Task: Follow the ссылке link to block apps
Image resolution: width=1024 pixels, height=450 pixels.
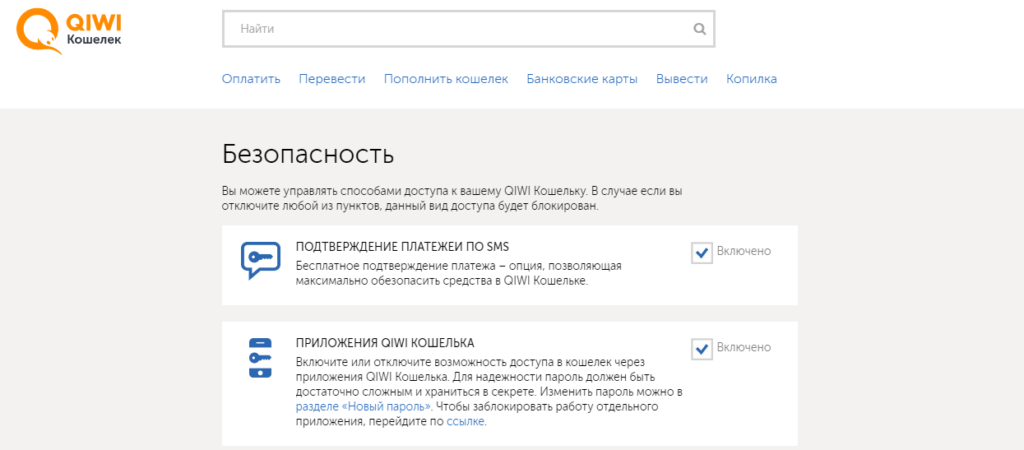Action: (x=466, y=421)
